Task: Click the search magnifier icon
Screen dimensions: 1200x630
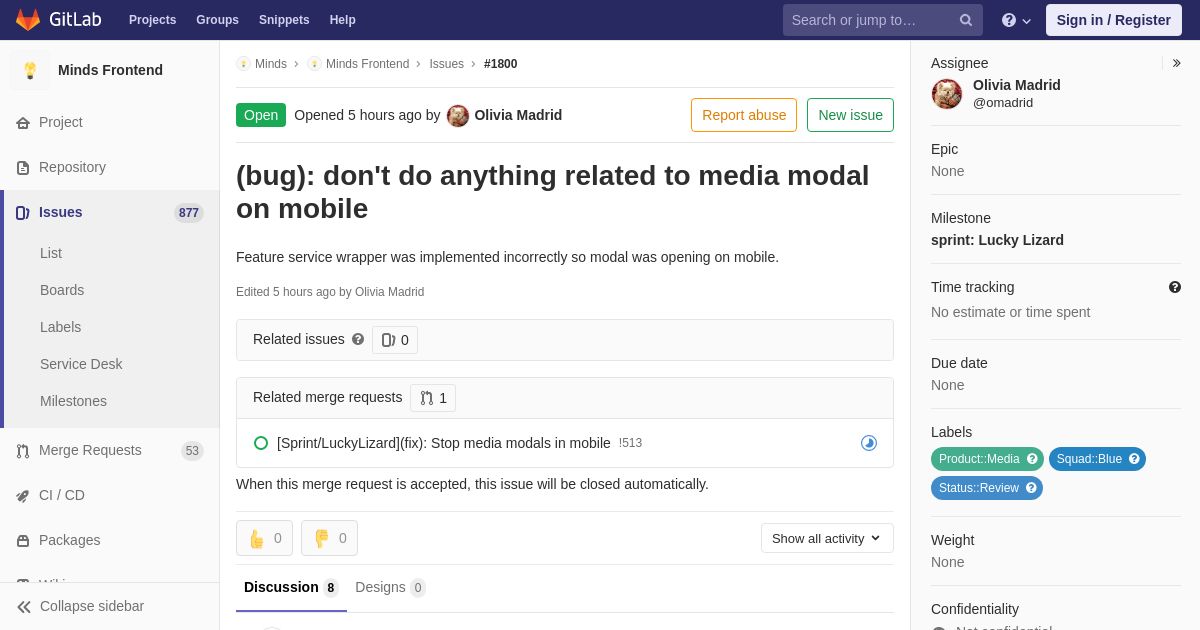Action: [965, 20]
